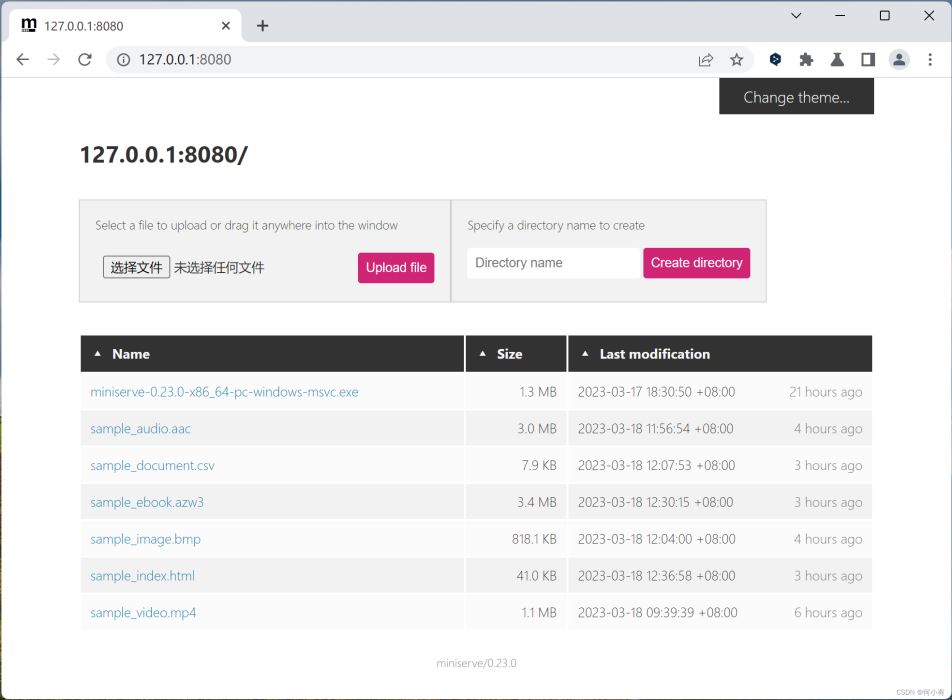Click the share page icon in address bar
The width and height of the screenshot is (952, 700).
tap(706, 60)
